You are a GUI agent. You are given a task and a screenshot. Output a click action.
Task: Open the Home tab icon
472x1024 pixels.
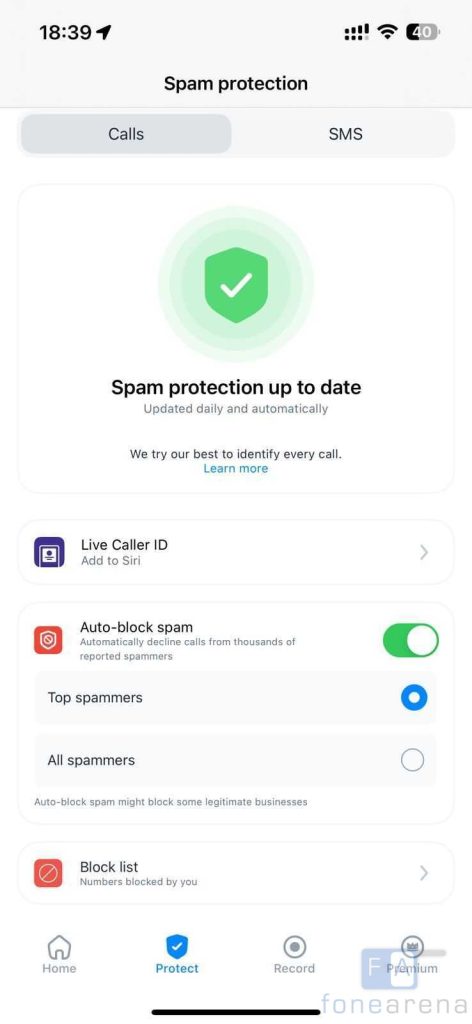(x=59, y=946)
